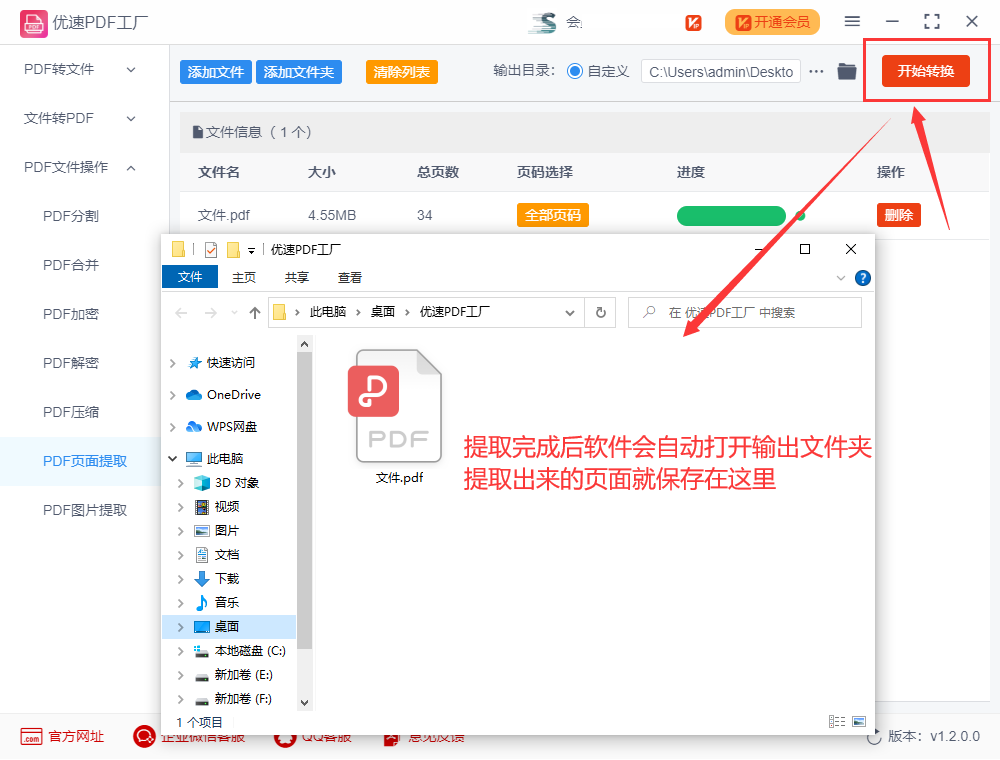
Task: Select OneDrive in navigation pane
Action: click(223, 395)
